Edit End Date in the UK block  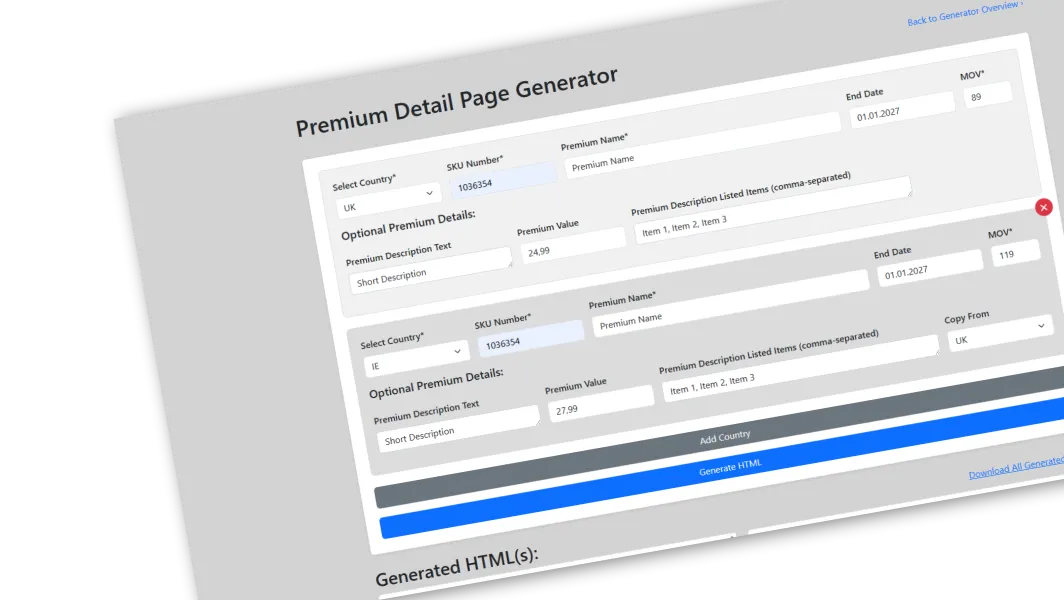pos(902,109)
